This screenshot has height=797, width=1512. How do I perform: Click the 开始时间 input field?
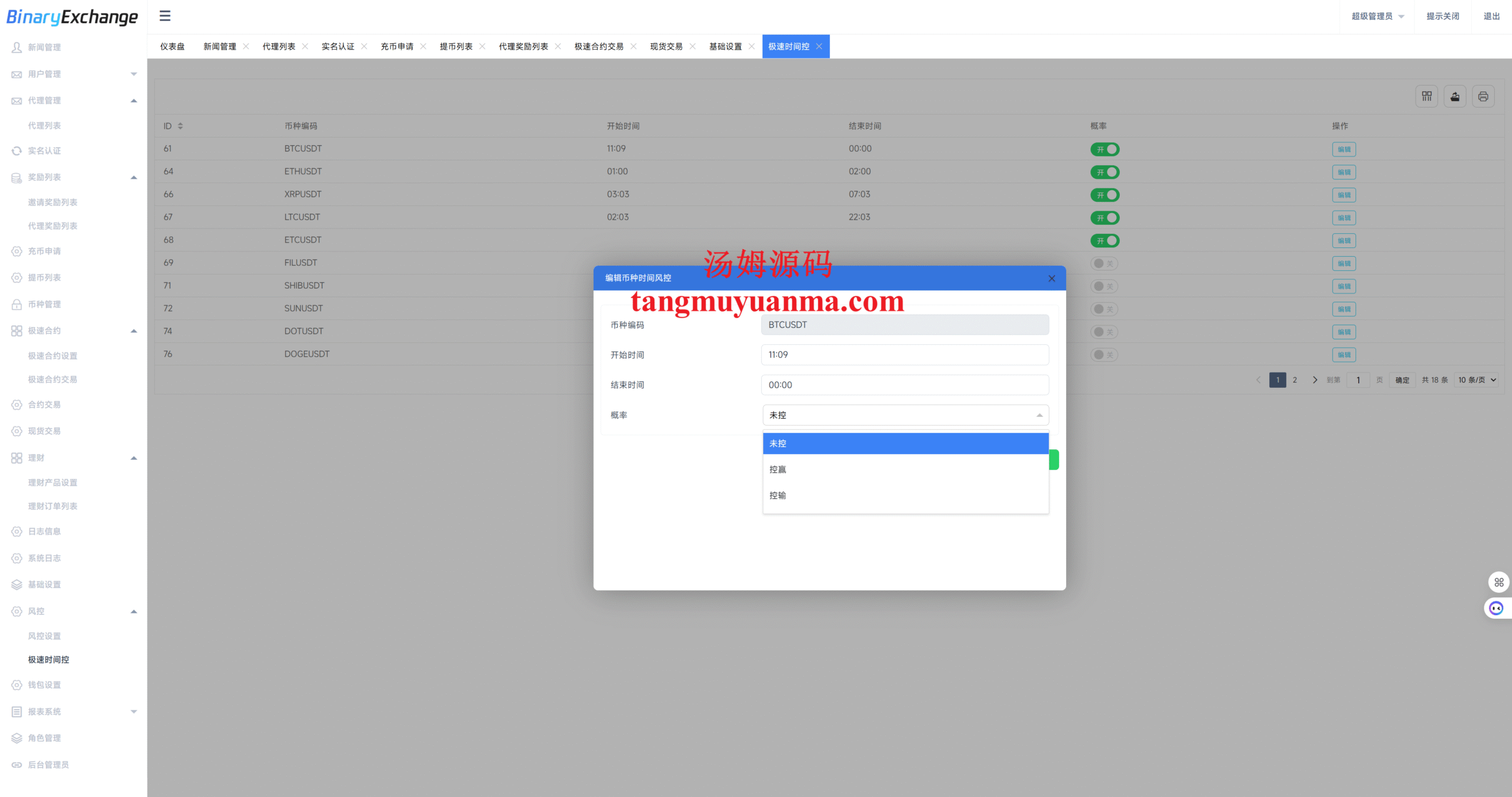904,355
